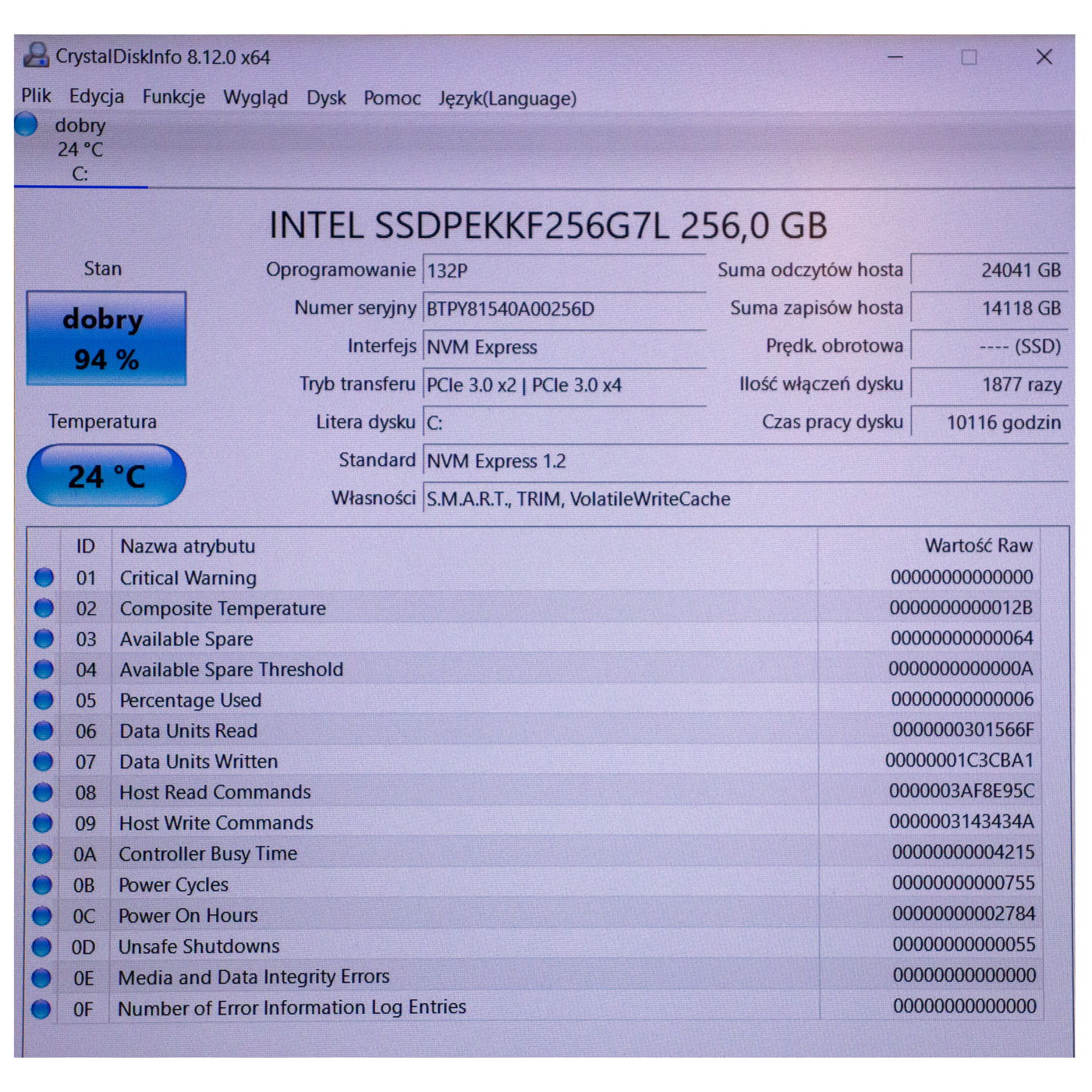Click the Interfejs field showing NVM Express
Image resolution: width=1092 pixels, height=1092 pixels.
(x=564, y=347)
